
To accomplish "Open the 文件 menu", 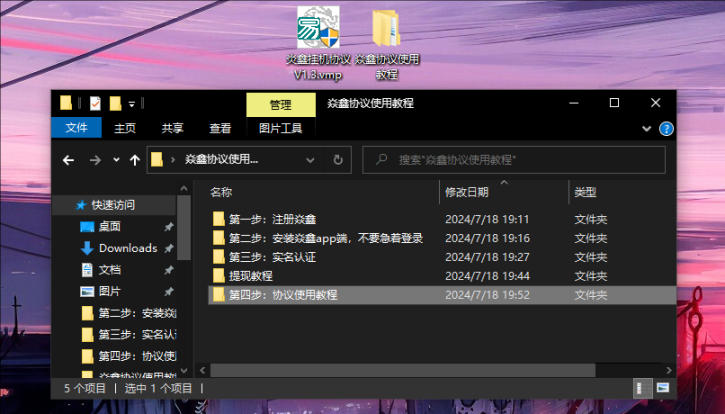I will 77,128.
